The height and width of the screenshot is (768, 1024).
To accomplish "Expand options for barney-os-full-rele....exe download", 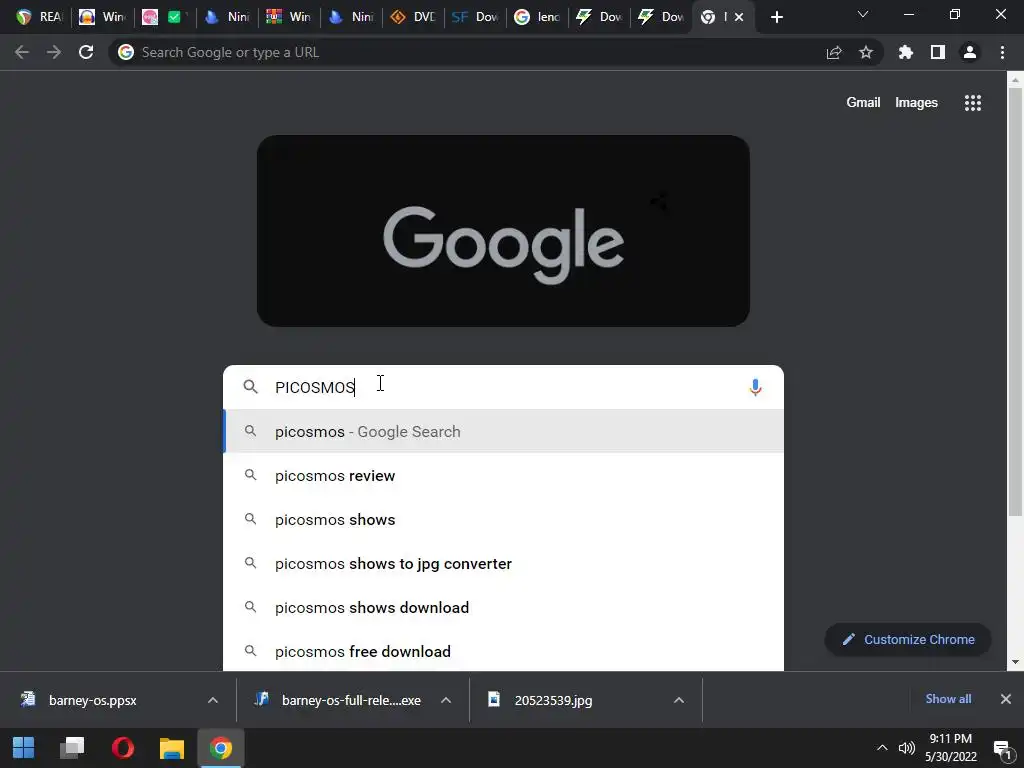I will point(446,700).
